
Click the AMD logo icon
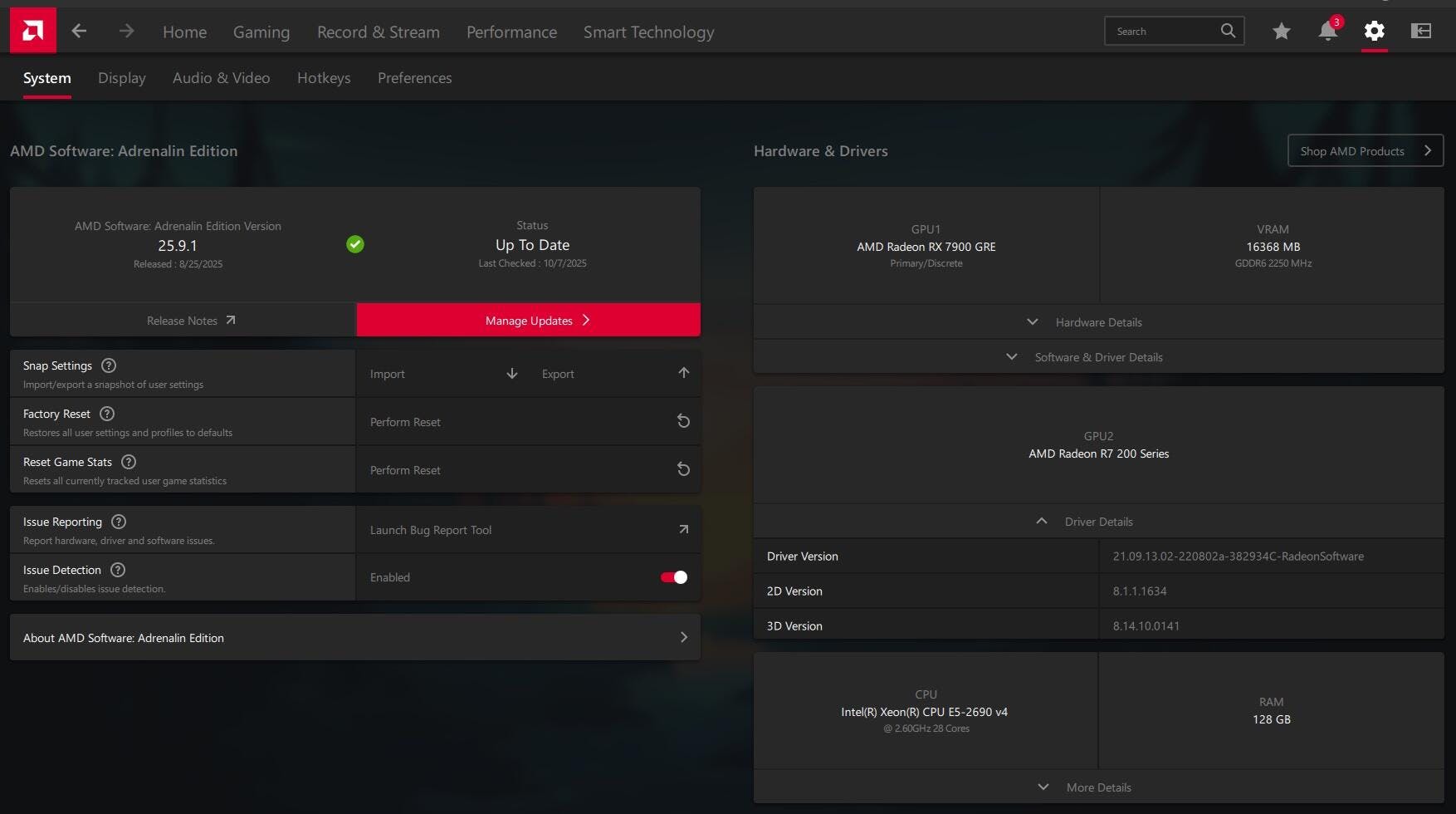[33, 31]
